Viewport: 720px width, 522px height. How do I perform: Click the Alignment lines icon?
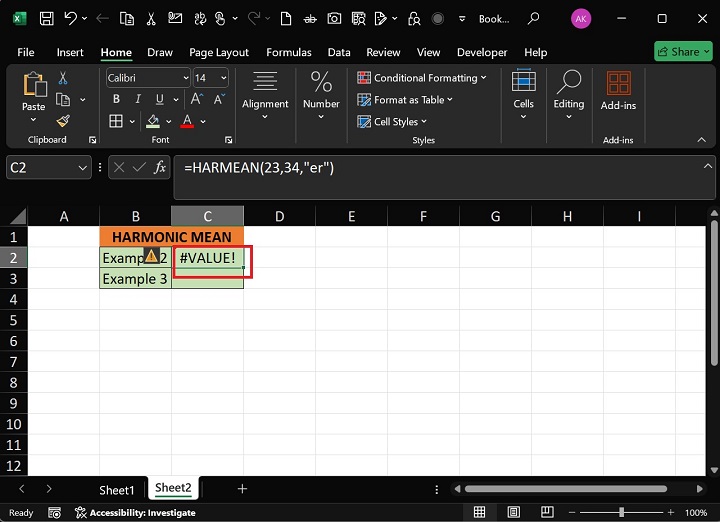tap(265, 81)
